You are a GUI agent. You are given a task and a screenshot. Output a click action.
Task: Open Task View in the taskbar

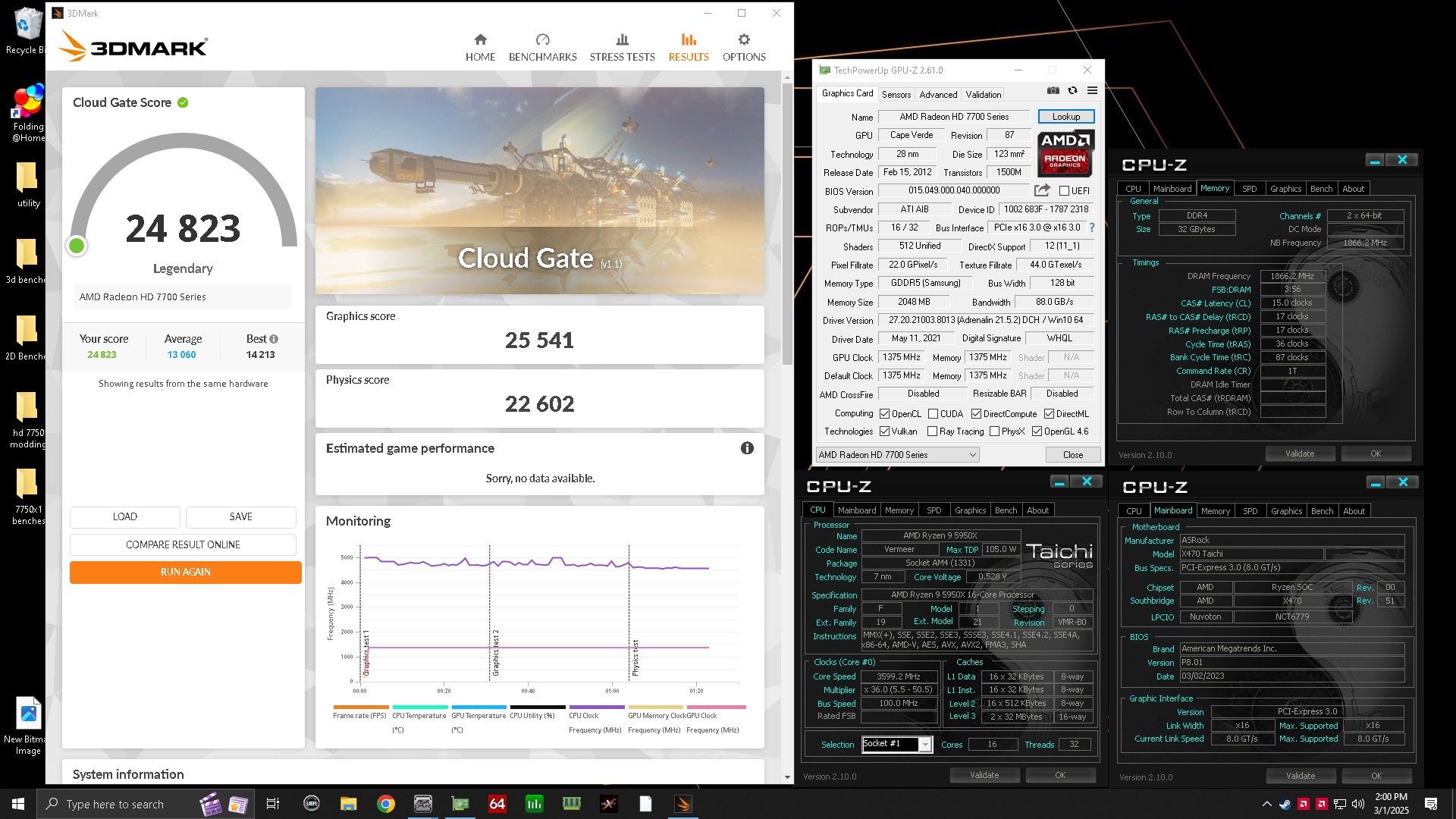(x=273, y=804)
